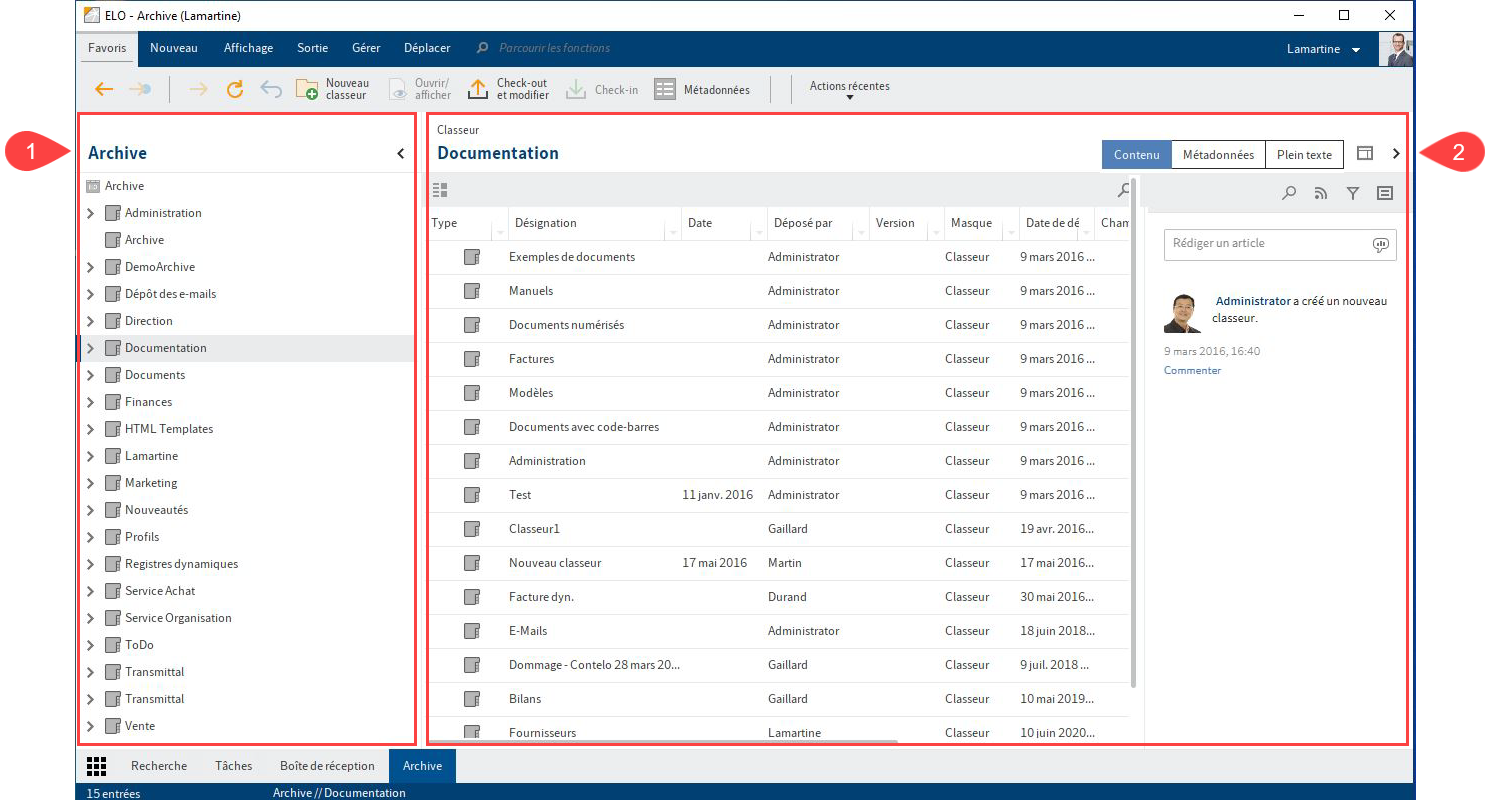
Task: Click the Administrator avatar in the feed
Action: 1183,313
